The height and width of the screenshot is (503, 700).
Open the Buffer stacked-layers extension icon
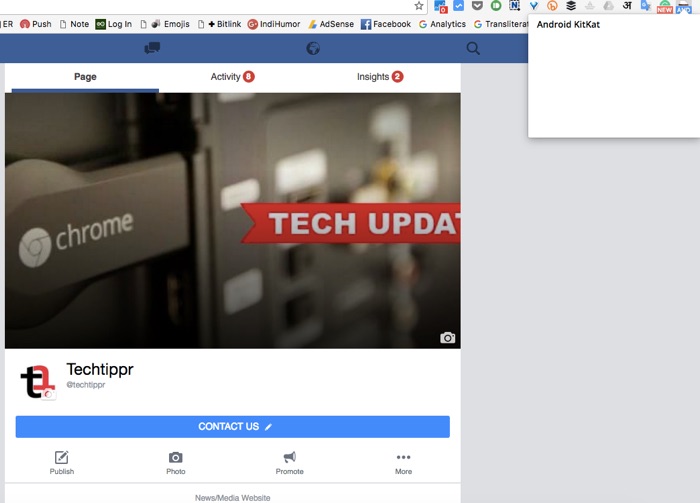[x=571, y=6]
